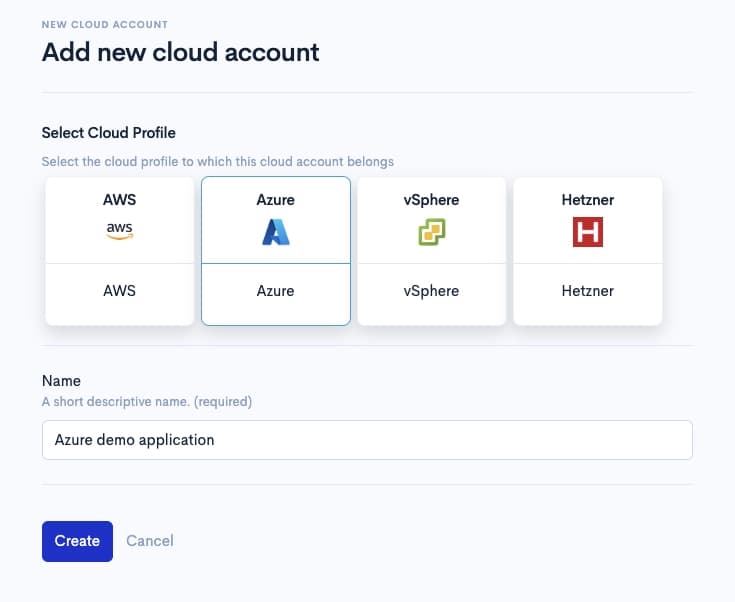735x602 pixels.
Task: Choose the vSphere profile label below logo
Action: [x=431, y=291]
